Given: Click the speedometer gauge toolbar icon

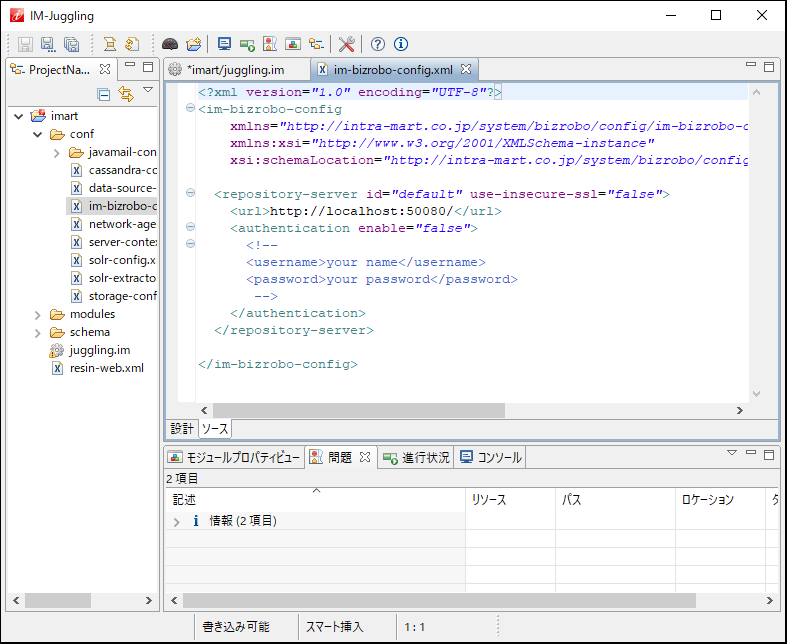Looking at the screenshot, I should 170,44.
